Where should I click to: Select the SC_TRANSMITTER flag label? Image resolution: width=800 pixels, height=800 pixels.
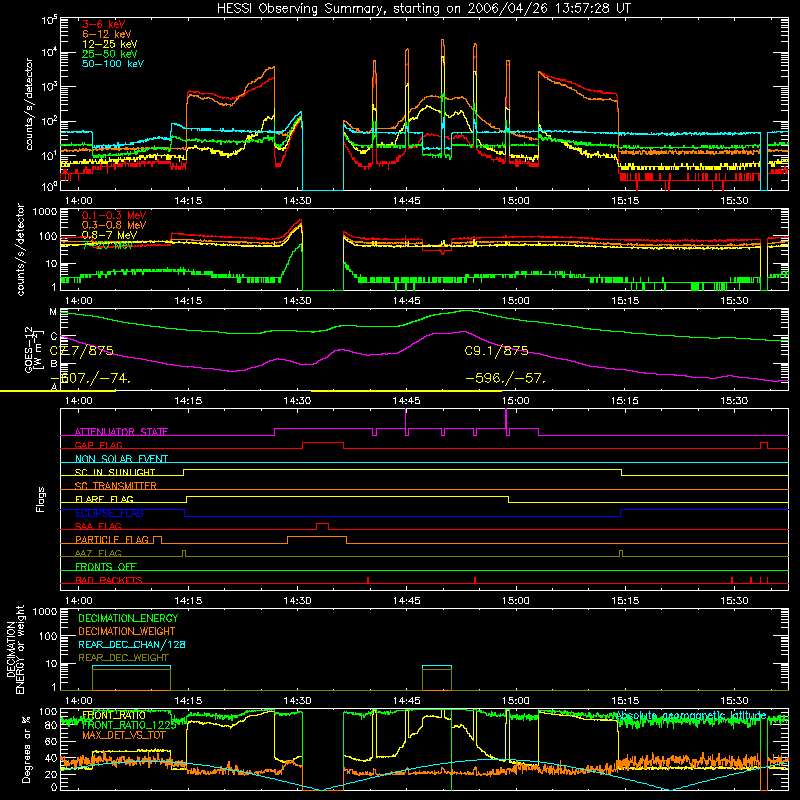click(x=116, y=486)
